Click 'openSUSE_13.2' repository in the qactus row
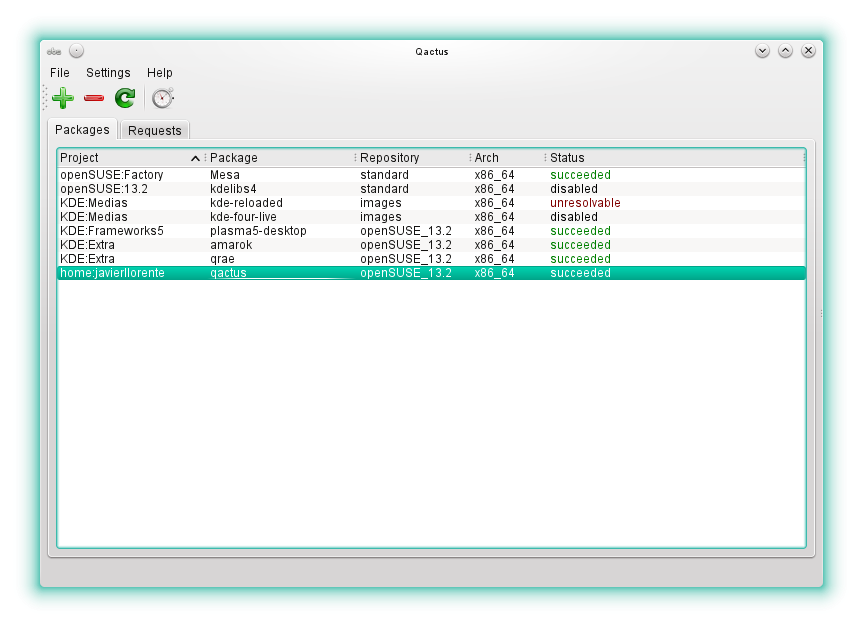Screen dimensions: 863x627 (x=406, y=273)
